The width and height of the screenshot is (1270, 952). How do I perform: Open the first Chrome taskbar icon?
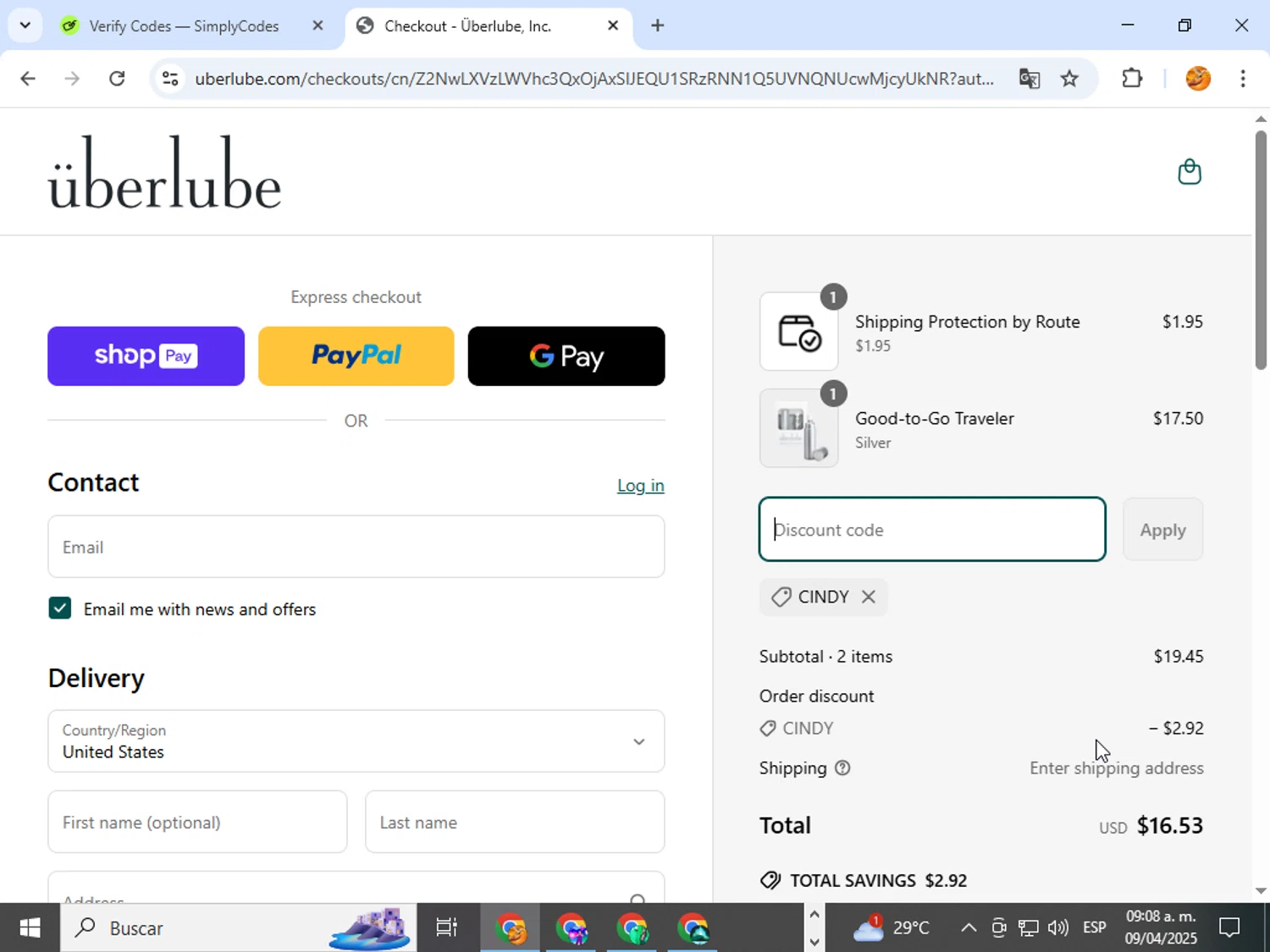coord(511,928)
